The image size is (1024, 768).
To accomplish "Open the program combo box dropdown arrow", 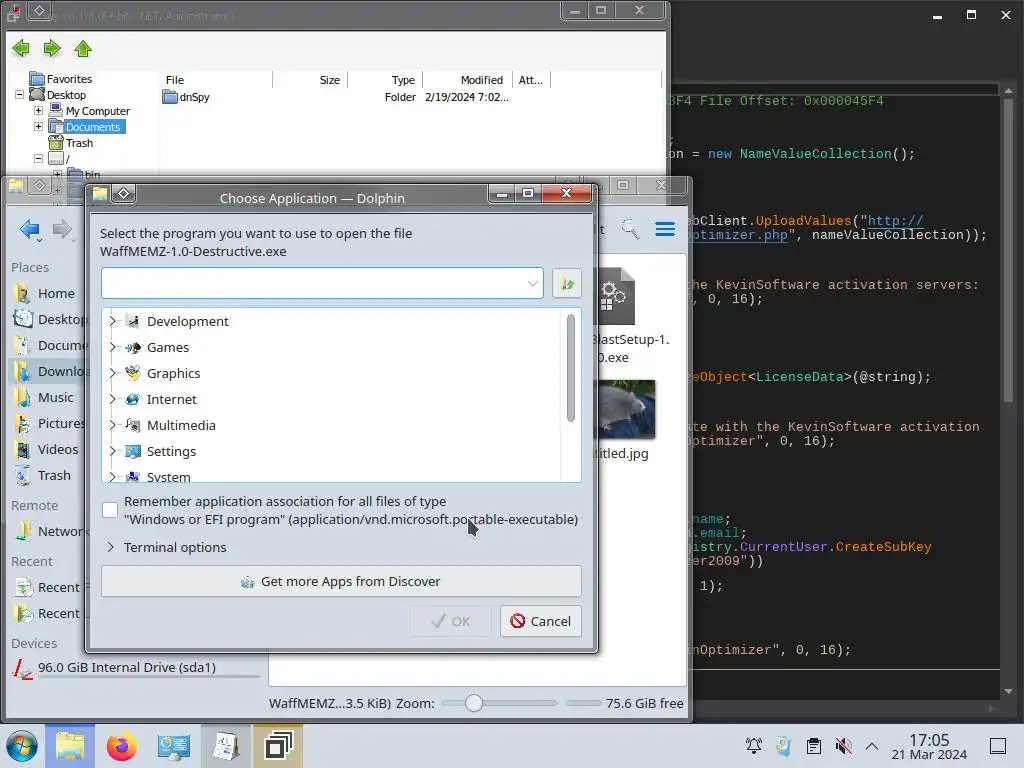I will (x=532, y=283).
